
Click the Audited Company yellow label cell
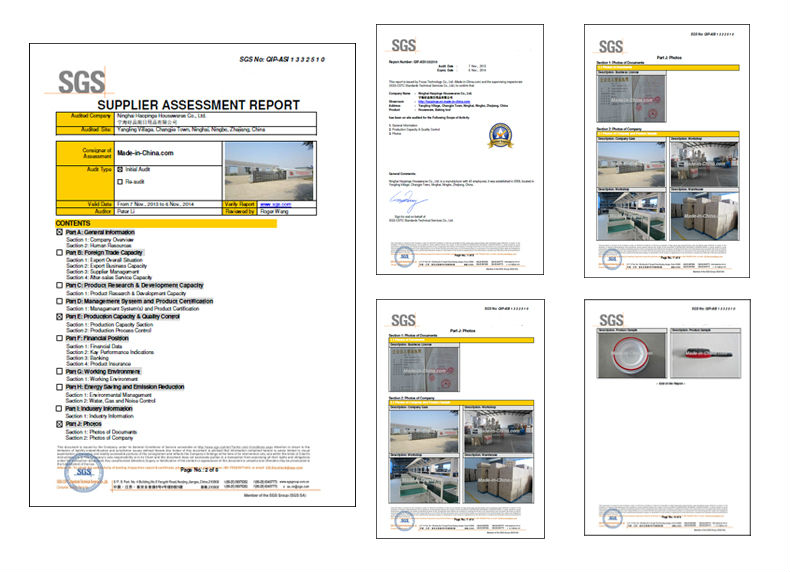(85, 119)
